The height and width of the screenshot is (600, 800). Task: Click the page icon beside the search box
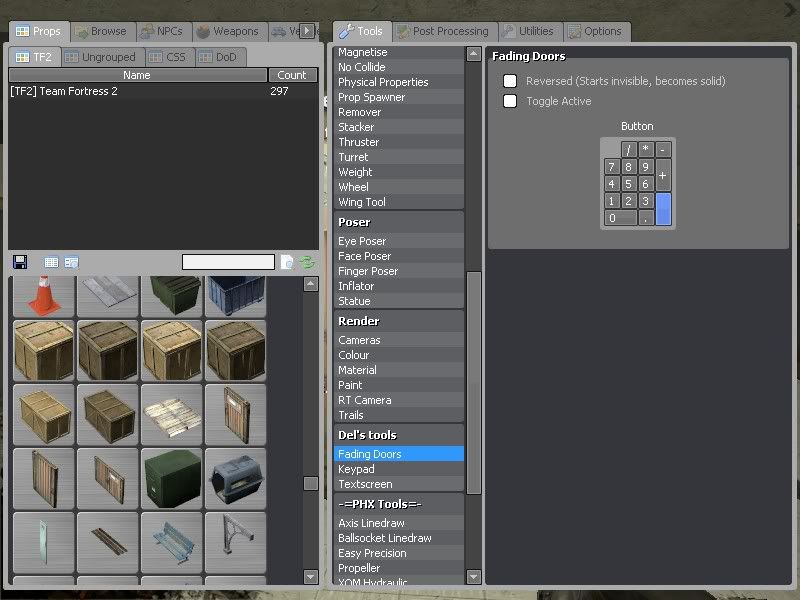click(x=287, y=262)
